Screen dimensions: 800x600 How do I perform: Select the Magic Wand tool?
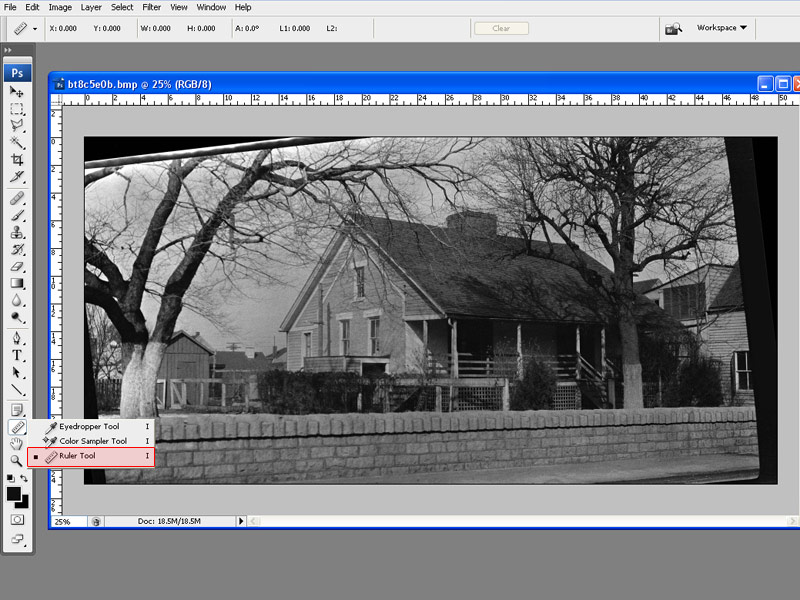pyautogui.click(x=17, y=142)
